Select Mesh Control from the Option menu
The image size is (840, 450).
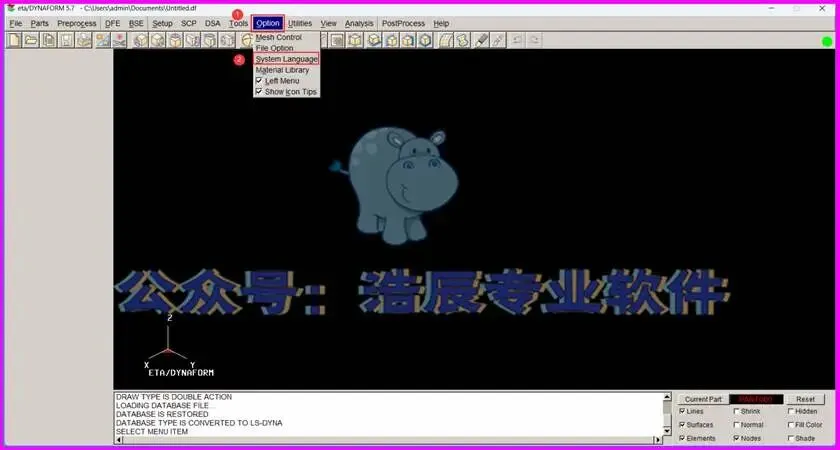(x=279, y=38)
